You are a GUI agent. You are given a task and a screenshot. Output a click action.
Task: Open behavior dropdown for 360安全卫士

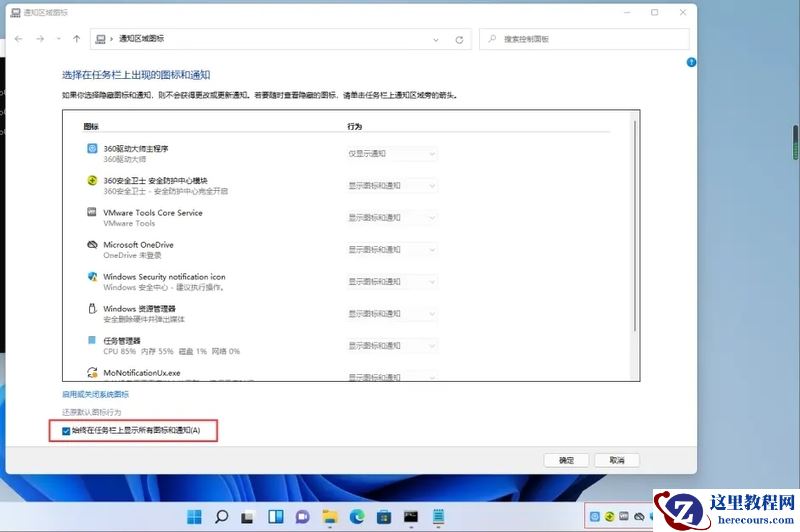coord(391,186)
